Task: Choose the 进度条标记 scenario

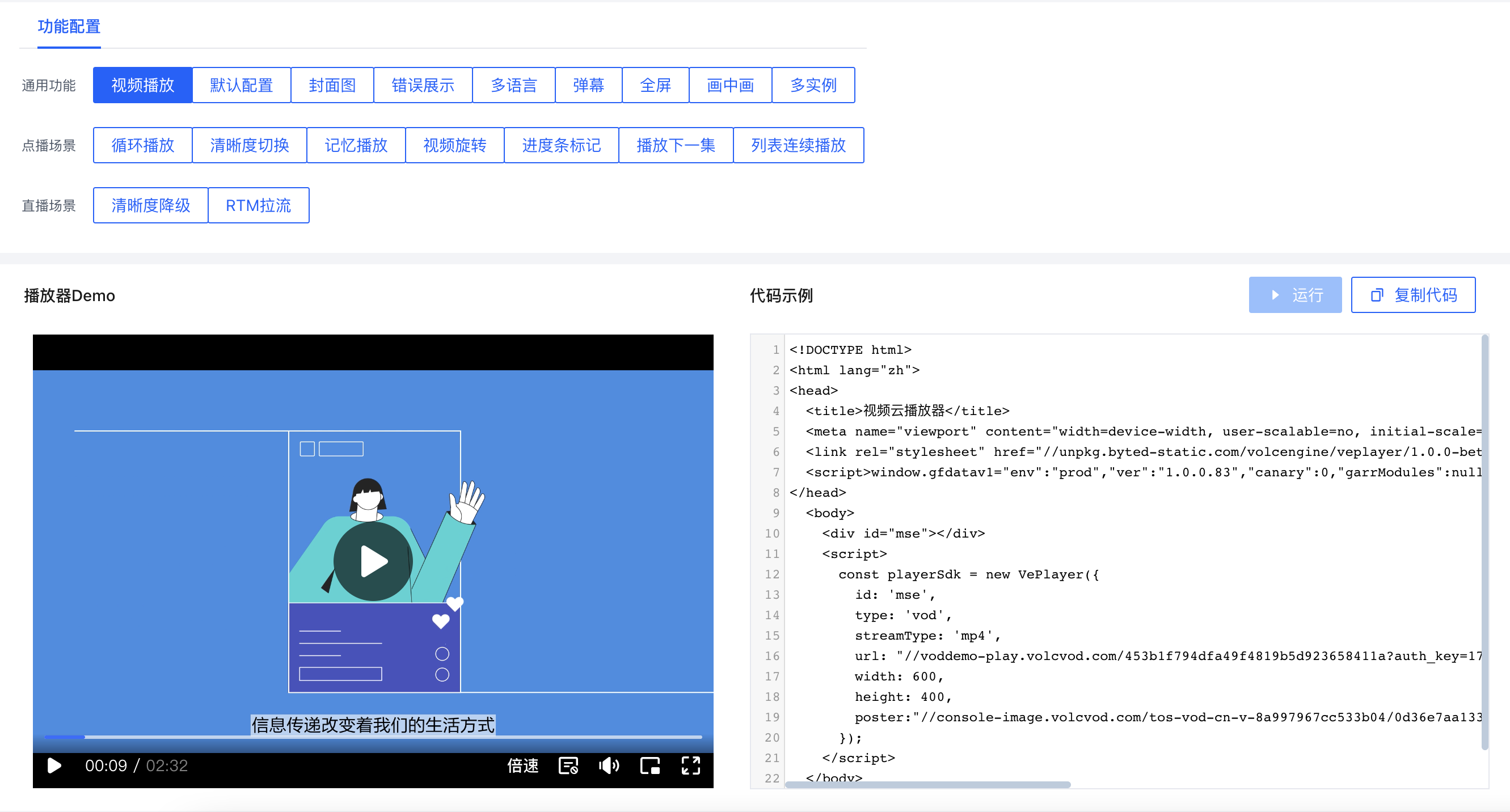Action: point(562,145)
